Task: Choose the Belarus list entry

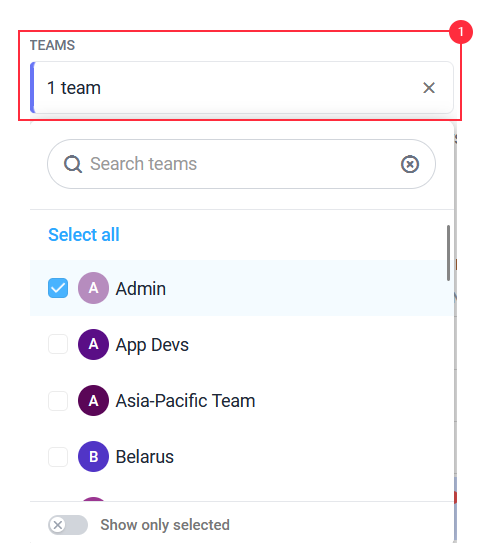Action: pos(242,456)
